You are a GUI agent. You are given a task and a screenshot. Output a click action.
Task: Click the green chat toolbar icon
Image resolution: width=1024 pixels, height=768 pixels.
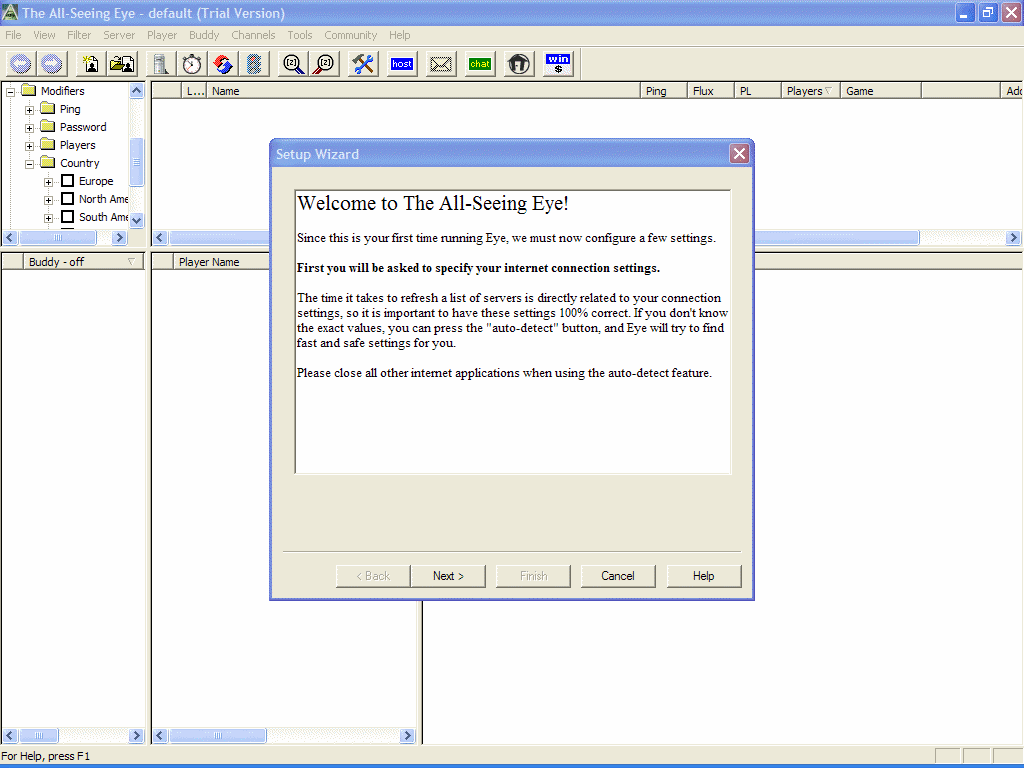480,64
